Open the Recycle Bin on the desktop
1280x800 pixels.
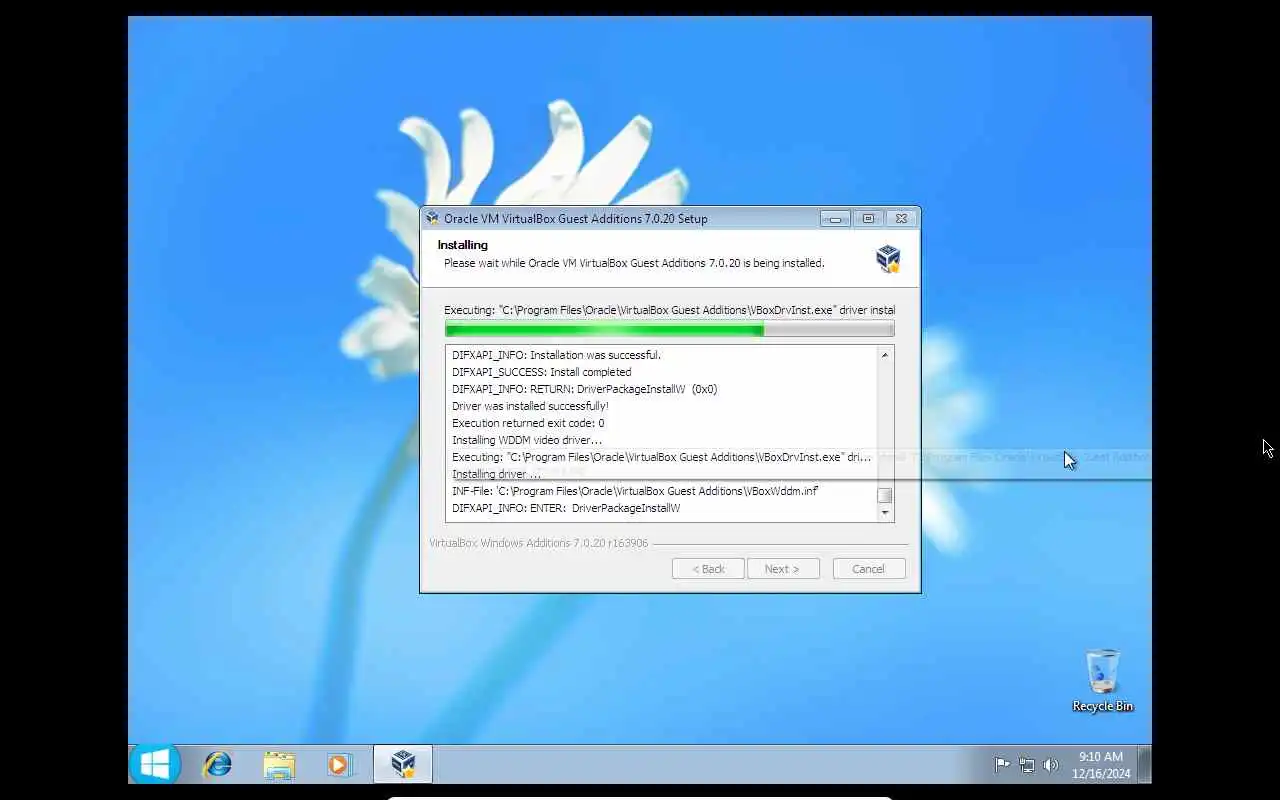(1103, 680)
